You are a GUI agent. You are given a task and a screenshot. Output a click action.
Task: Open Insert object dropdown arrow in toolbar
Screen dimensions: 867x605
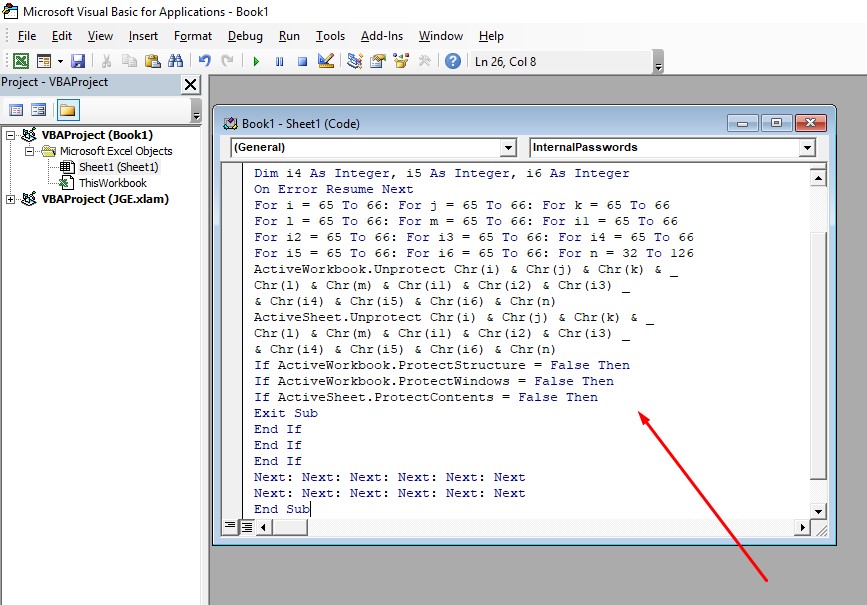tap(60, 61)
